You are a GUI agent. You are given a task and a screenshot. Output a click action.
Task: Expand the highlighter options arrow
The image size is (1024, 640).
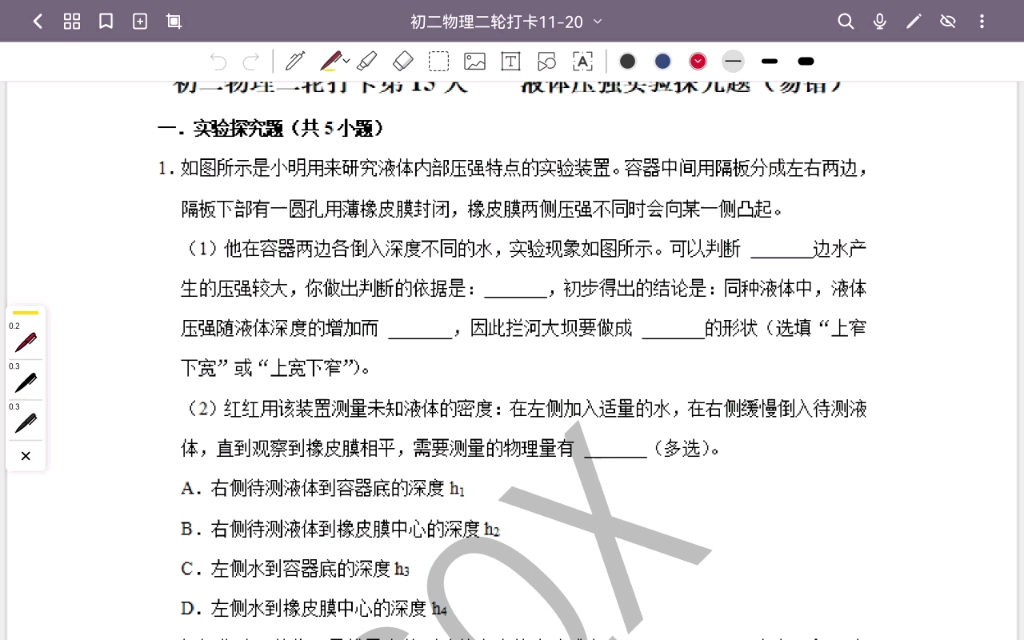(345, 61)
